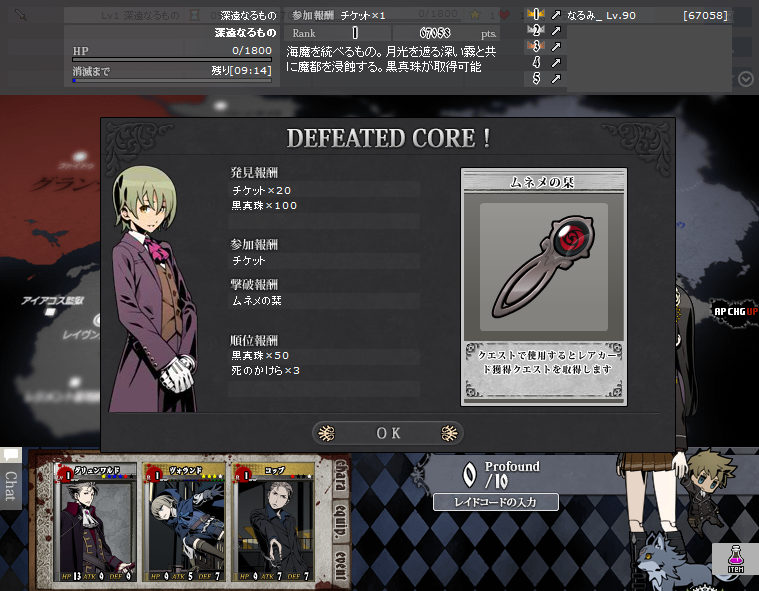Select the ヴォランド character card

coord(184,522)
